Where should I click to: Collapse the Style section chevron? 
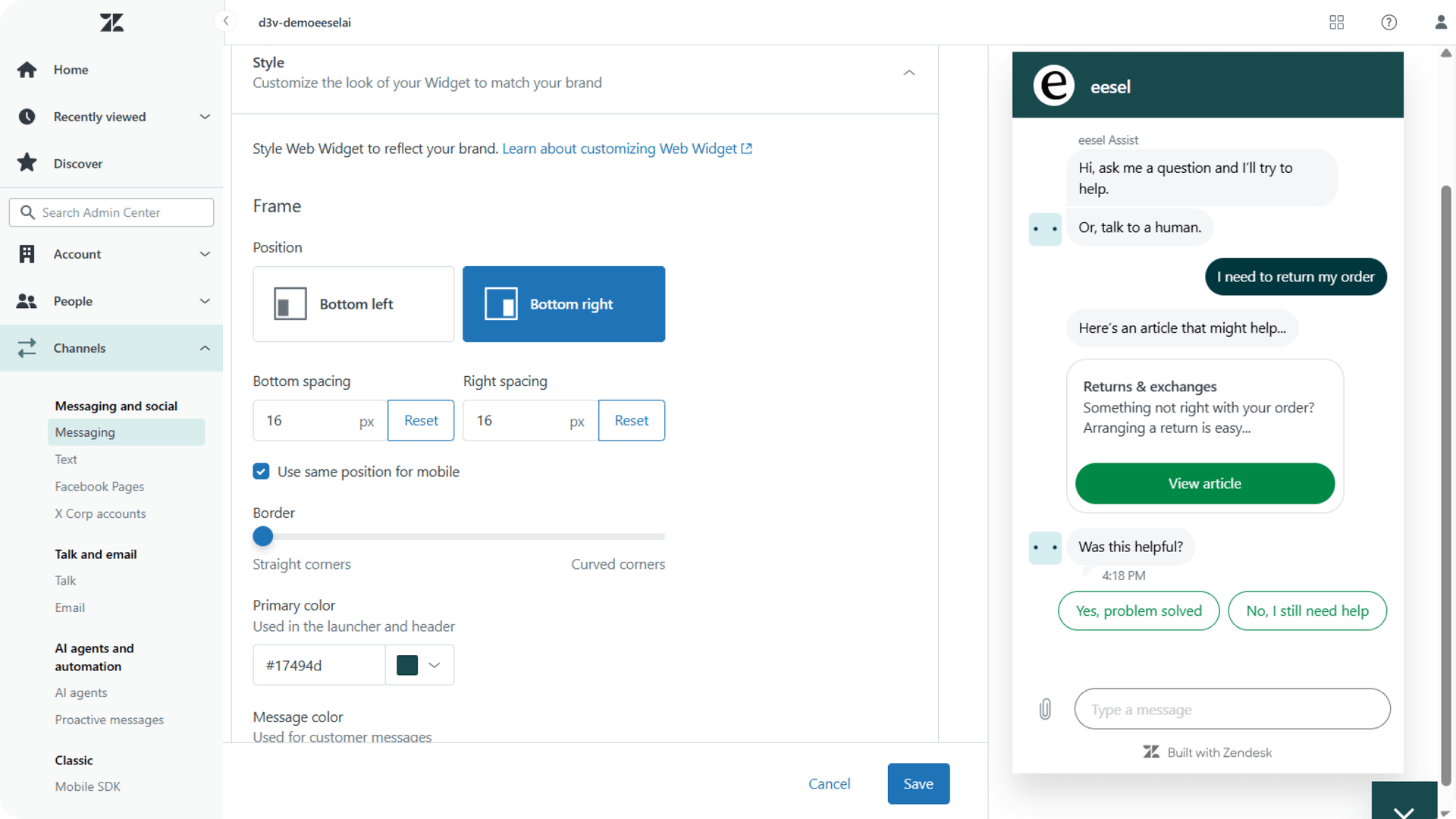point(909,73)
